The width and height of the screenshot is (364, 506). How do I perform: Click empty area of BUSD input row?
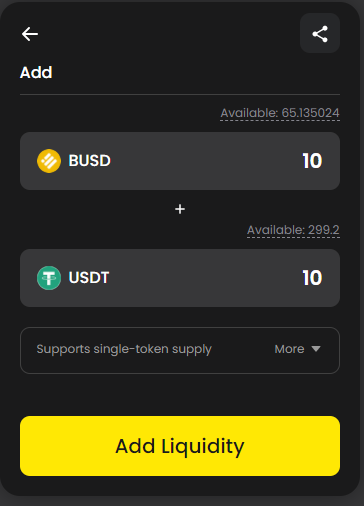(x=207, y=161)
